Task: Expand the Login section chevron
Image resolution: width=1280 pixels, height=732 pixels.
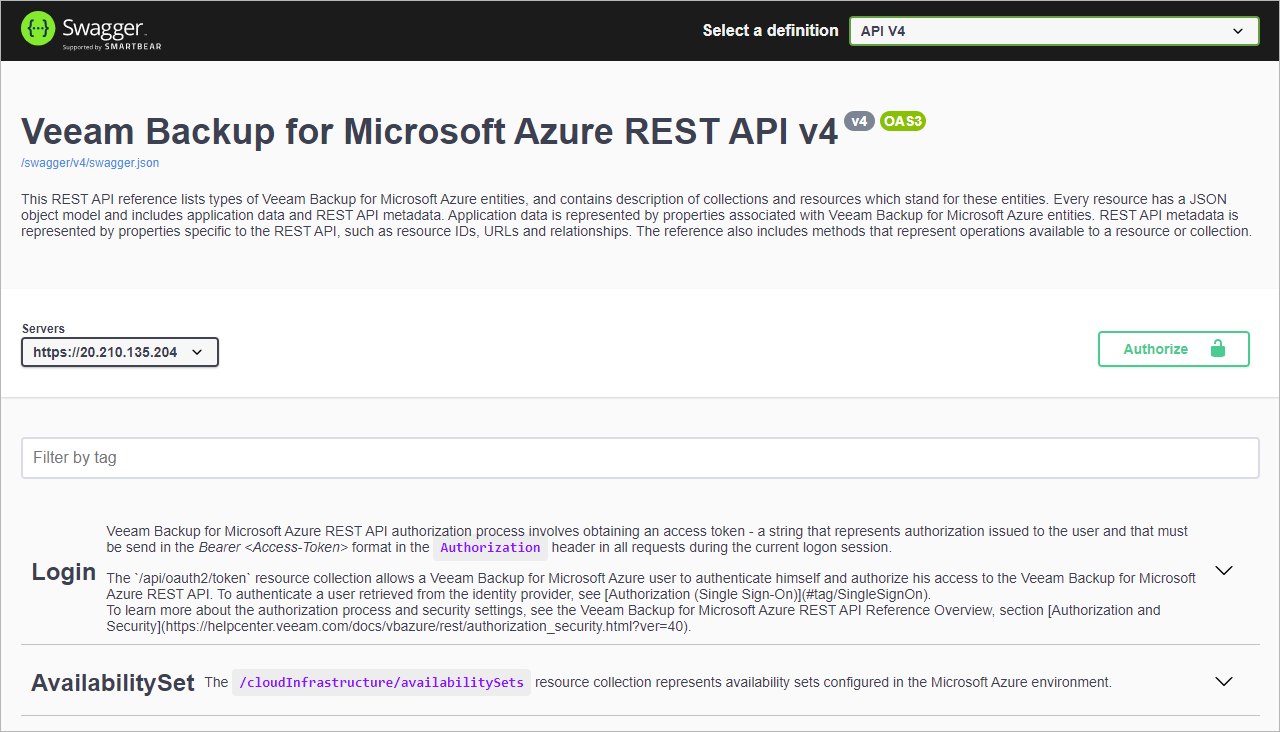Action: pos(1224,570)
